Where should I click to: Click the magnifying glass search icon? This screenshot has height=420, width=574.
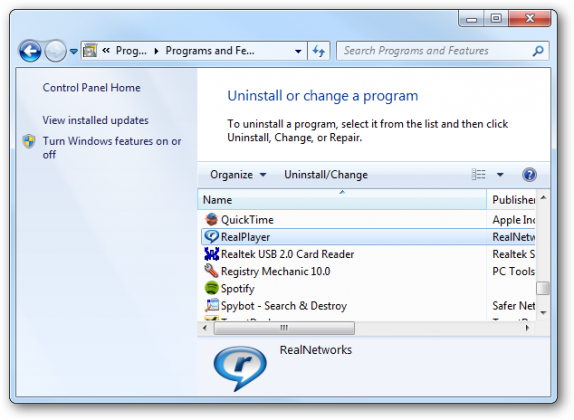538,51
